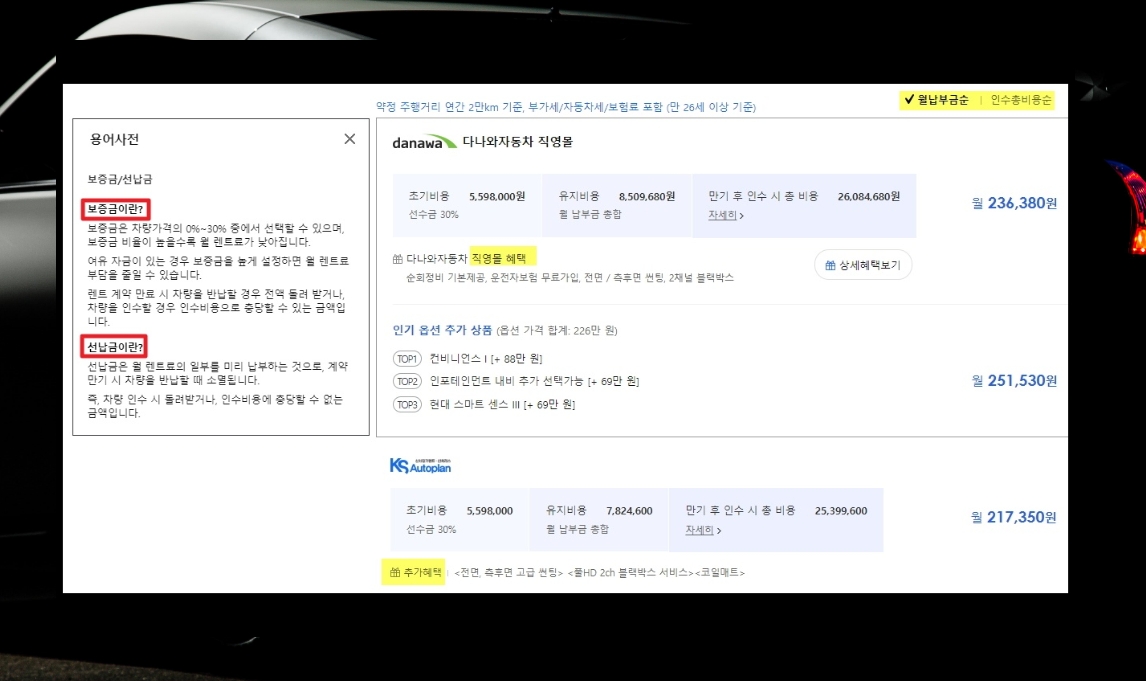Click 보증금이란? heading in glossary
Screen dimensions: 1146x681
[x=115, y=209]
